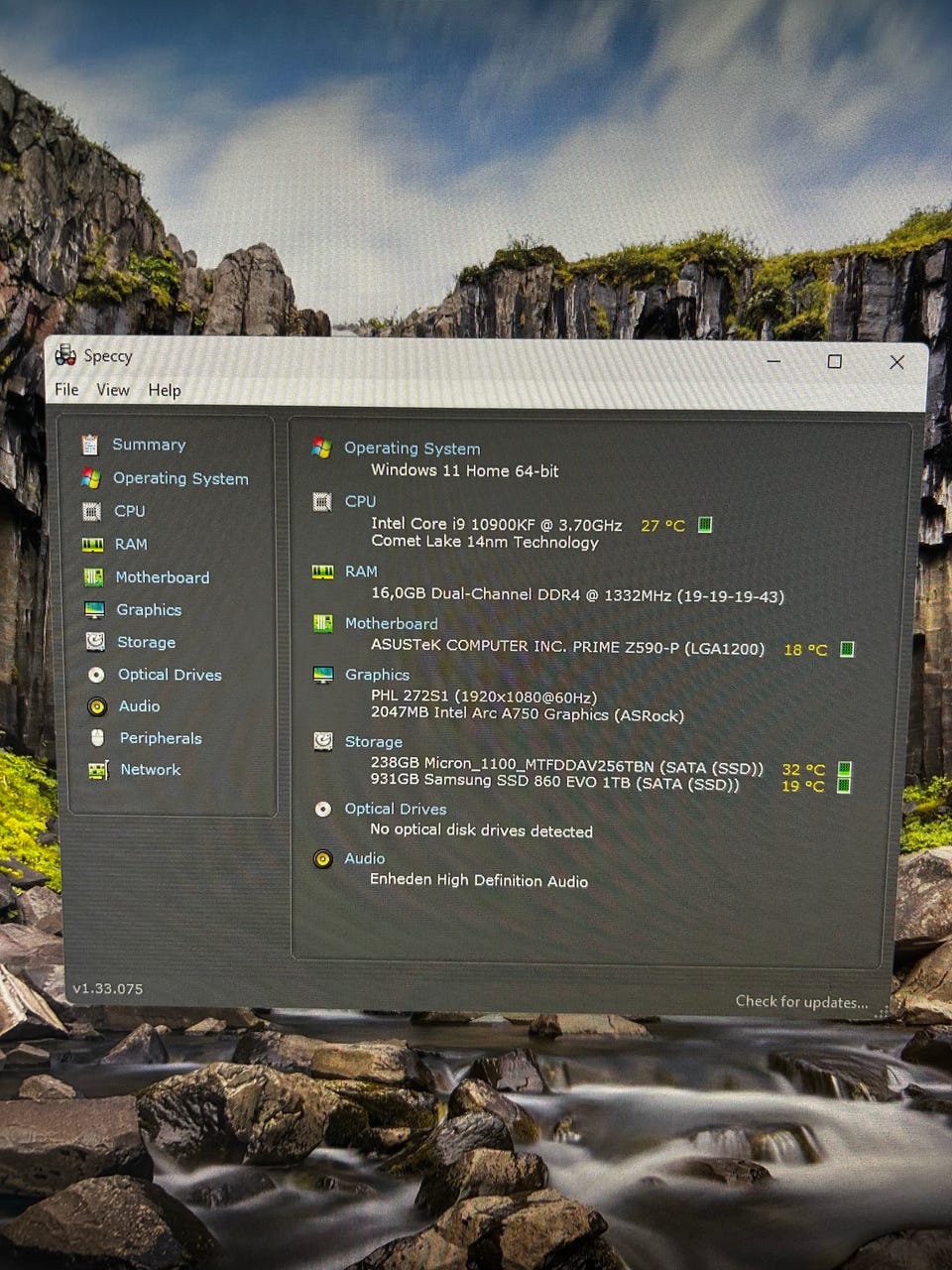Click the Optical Drives disc icon in summary pane
Screen dimensions: 952x1270
click(x=323, y=809)
